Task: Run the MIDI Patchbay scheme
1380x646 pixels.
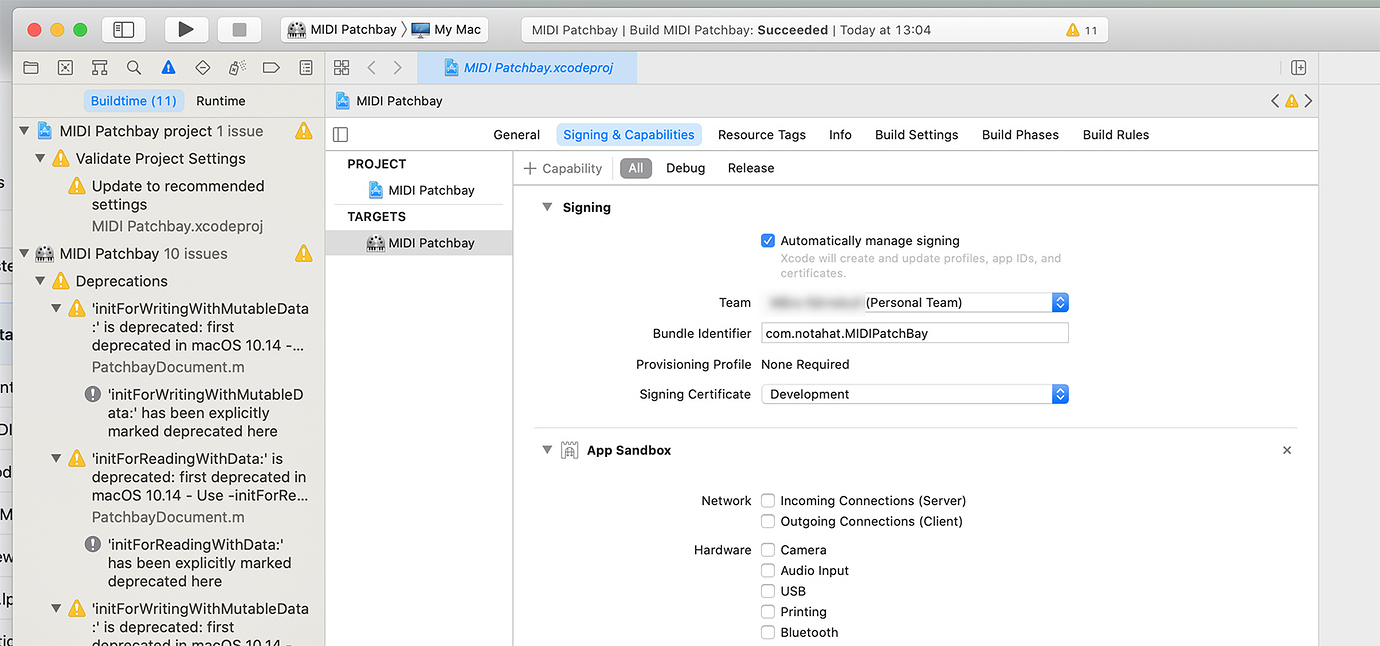Action: click(x=186, y=30)
